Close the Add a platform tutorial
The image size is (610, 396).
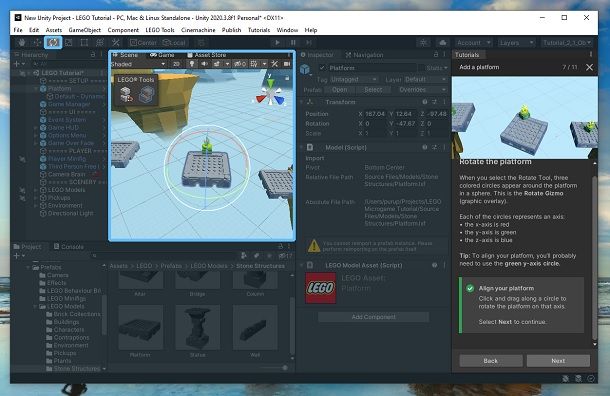pyautogui.click(x=589, y=67)
